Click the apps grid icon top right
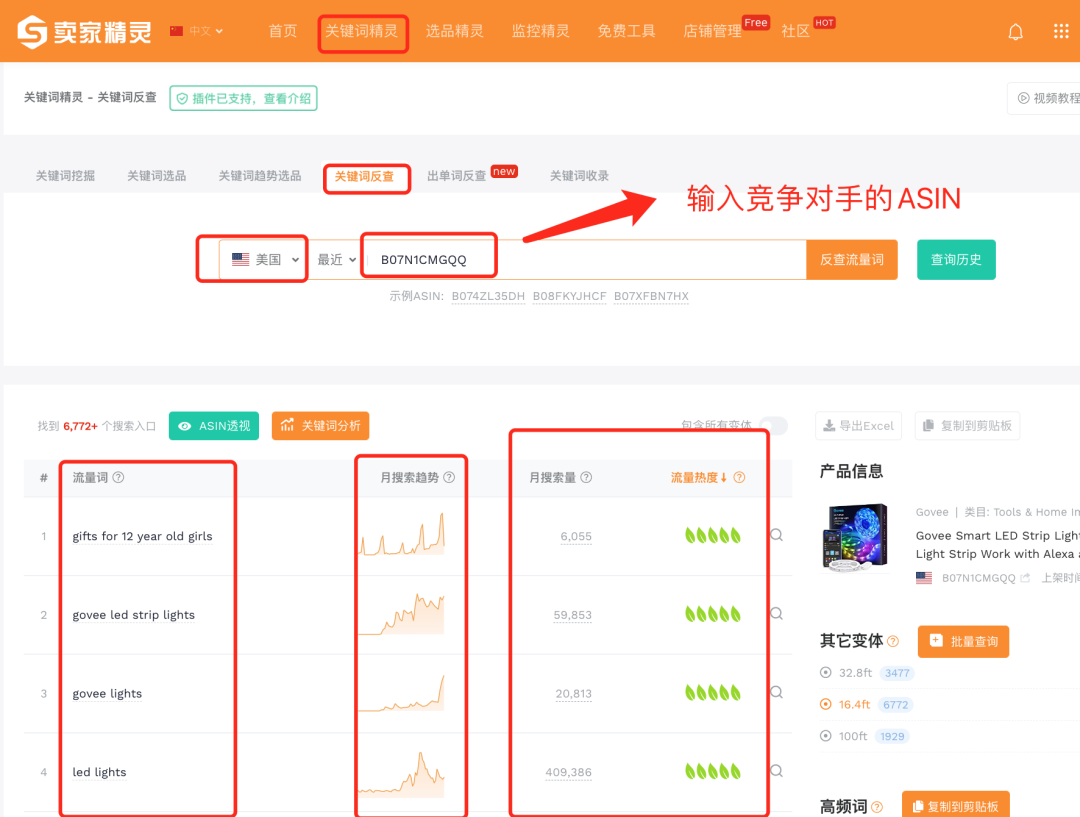 click(x=1062, y=31)
